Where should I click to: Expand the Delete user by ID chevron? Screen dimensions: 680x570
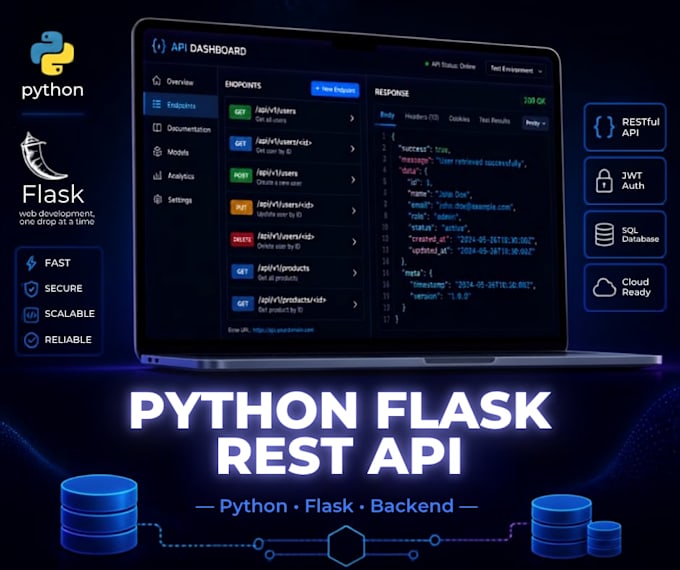click(x=354, y=242)
